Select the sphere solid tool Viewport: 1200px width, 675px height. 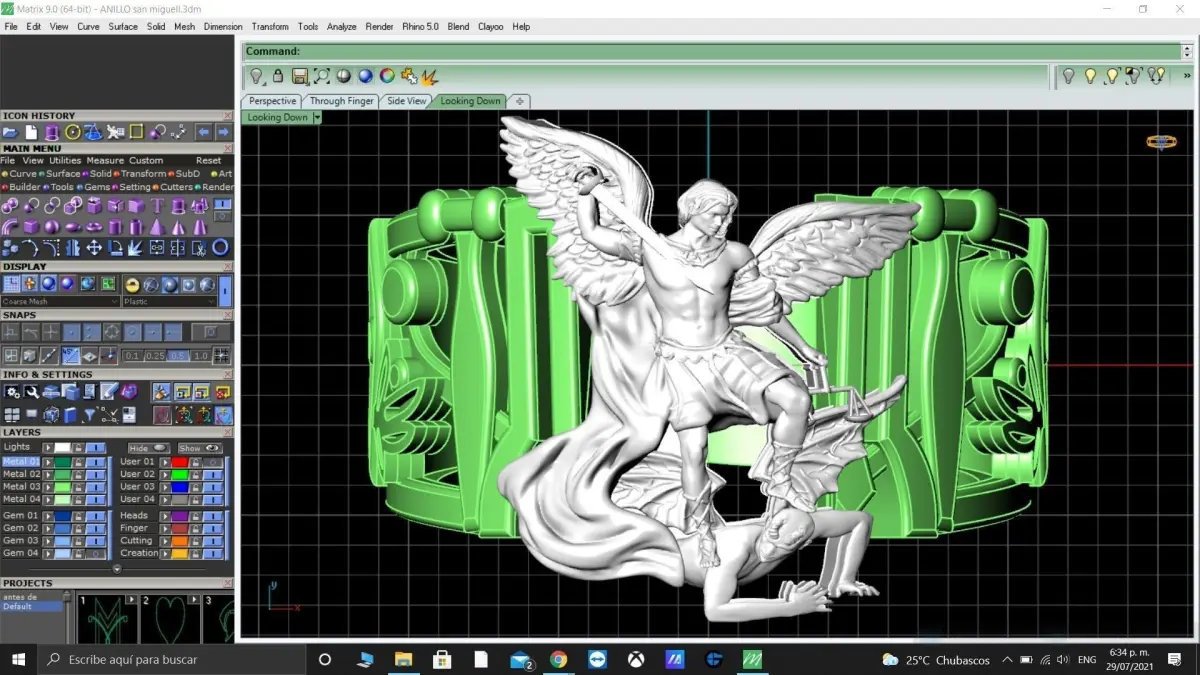(52, 227)
